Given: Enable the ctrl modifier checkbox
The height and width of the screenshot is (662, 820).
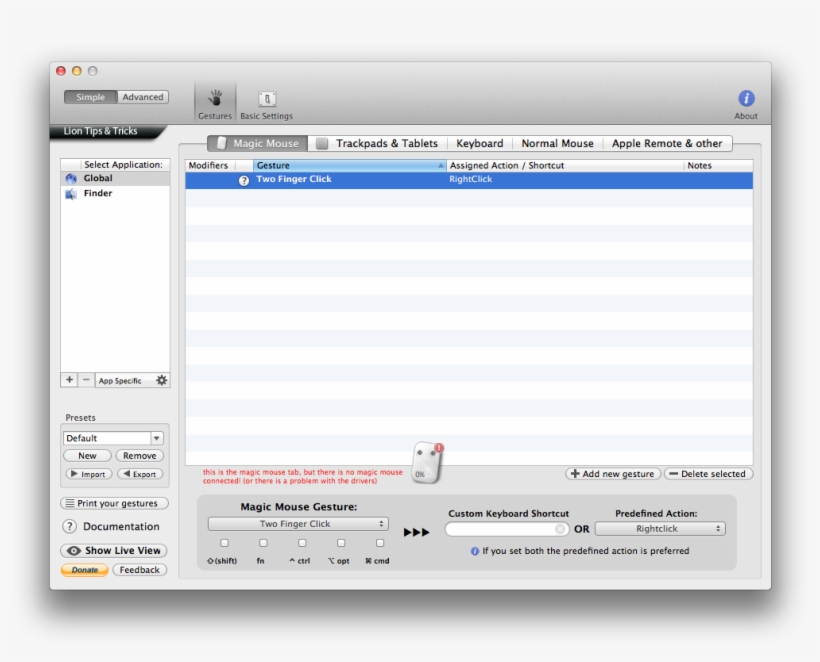Looking at the screenshot, I should pos(302,543).
